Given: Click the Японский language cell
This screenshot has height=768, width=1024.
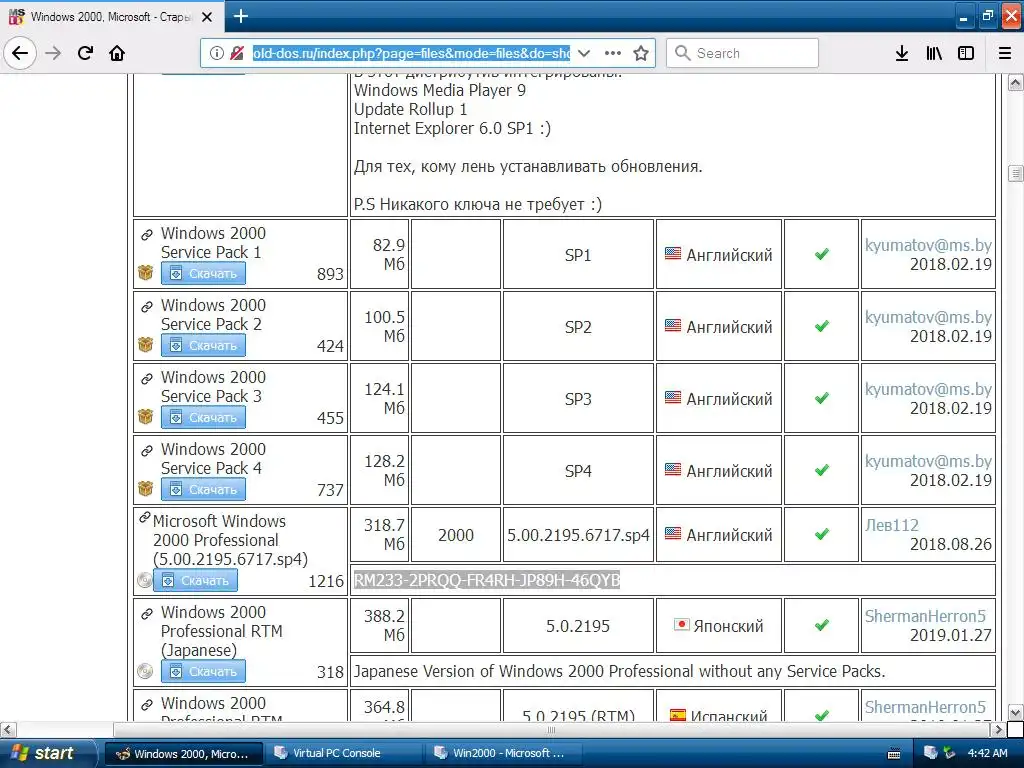Looking at the screenshot, I should coord(718,626).
